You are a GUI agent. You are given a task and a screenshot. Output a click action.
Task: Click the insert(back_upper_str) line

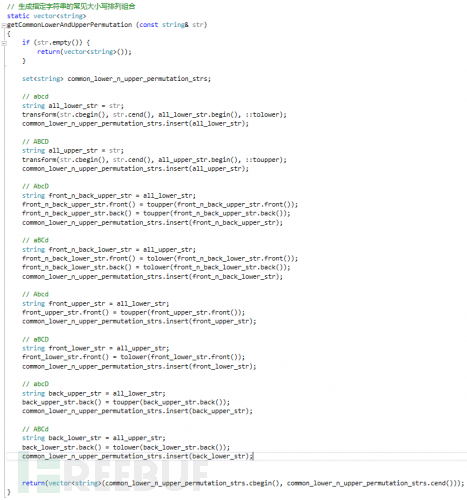137,411
